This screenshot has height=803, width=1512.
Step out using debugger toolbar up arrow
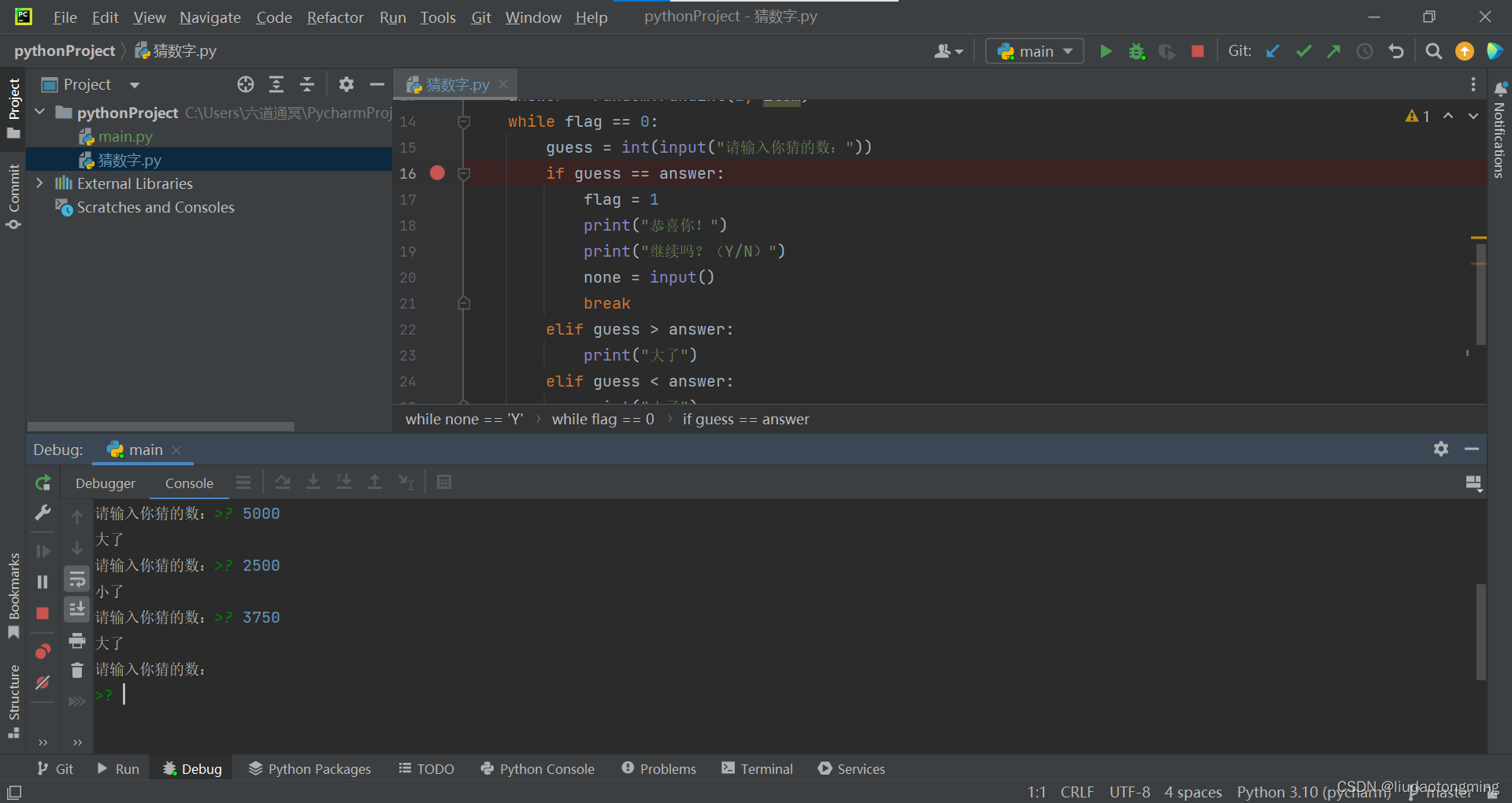[x=375, y=482]
